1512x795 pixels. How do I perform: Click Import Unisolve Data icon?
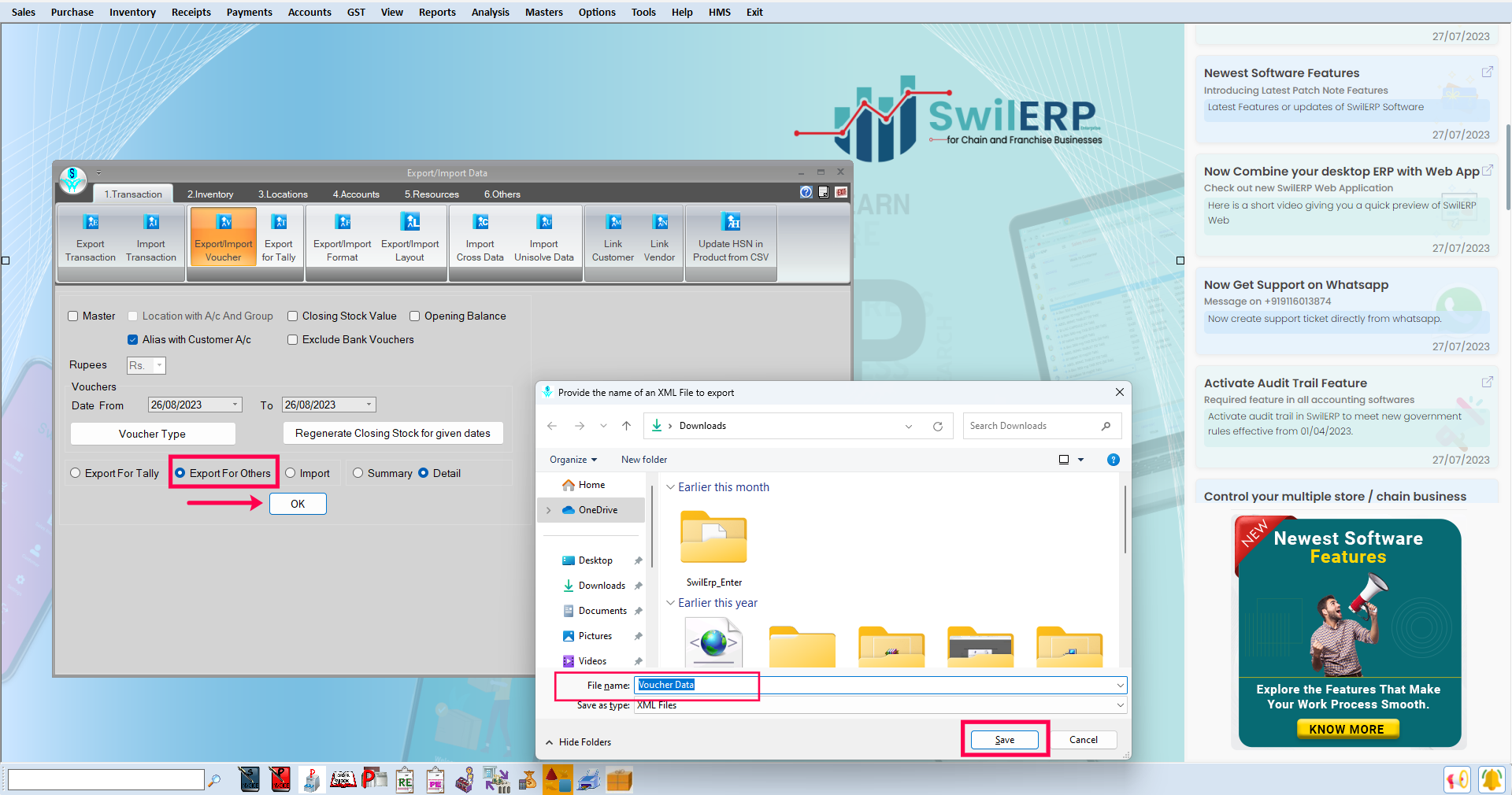[544, 236]
